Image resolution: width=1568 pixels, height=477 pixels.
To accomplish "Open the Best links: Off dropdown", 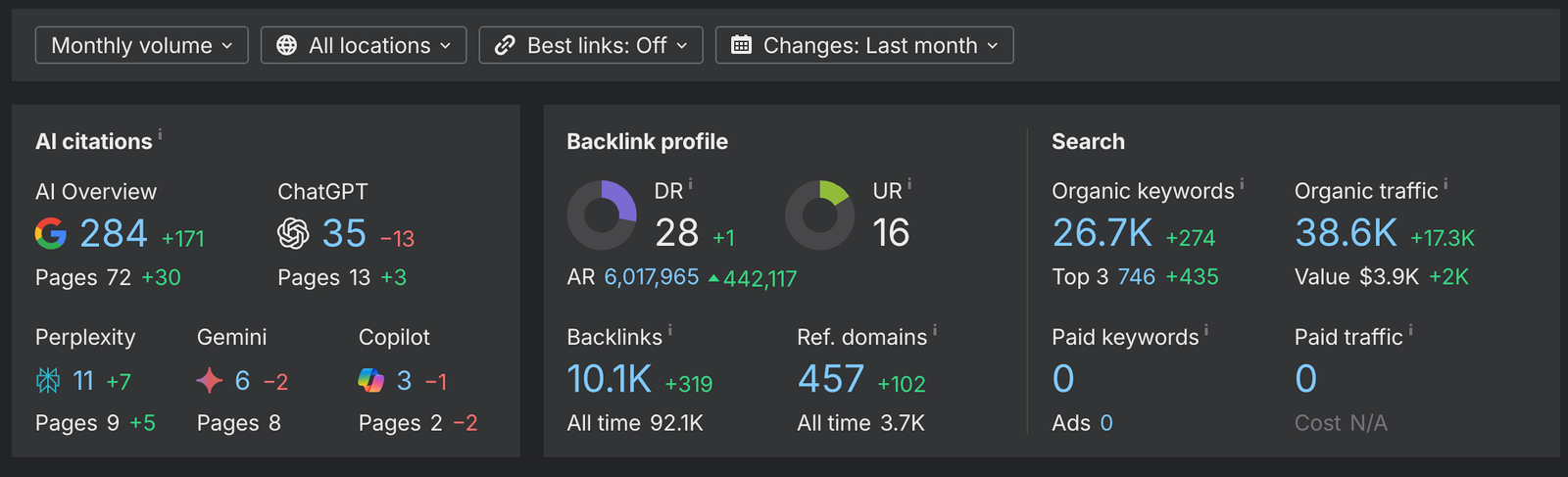I will (591, 45).
